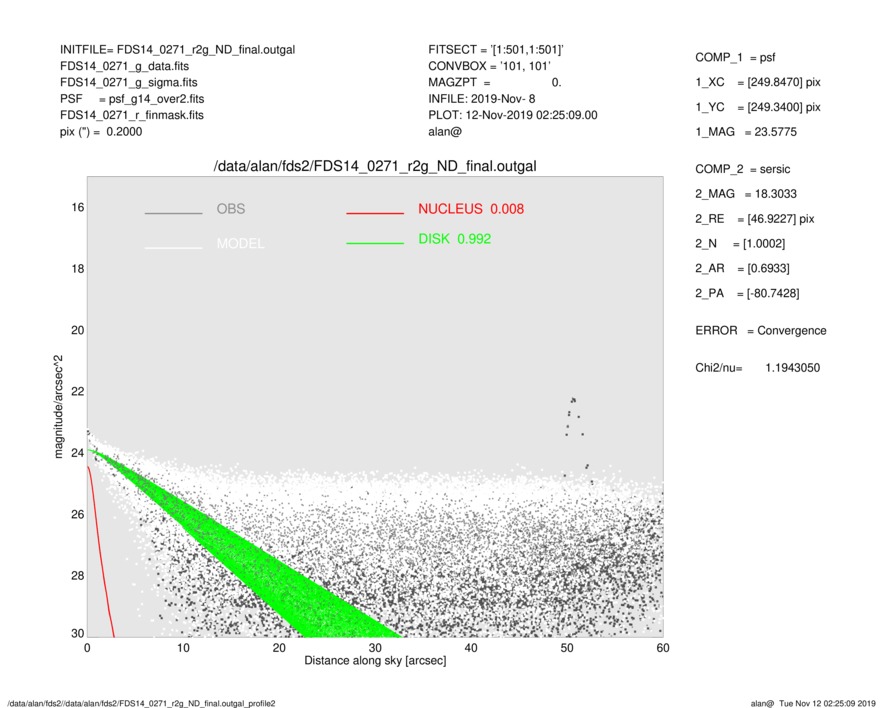This screenshot has height=708, width=885.
Task: Click the gray OBS legend line
Action: tap(173, 213)
